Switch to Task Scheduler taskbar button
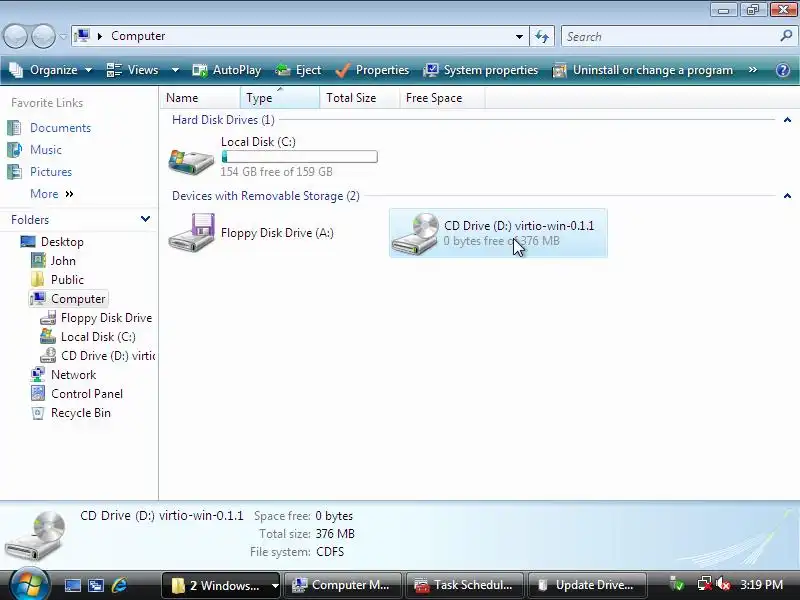 465,585
